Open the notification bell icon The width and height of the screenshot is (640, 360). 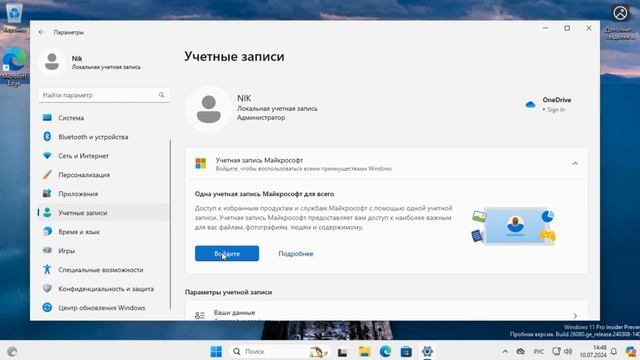tap(614, 351)
